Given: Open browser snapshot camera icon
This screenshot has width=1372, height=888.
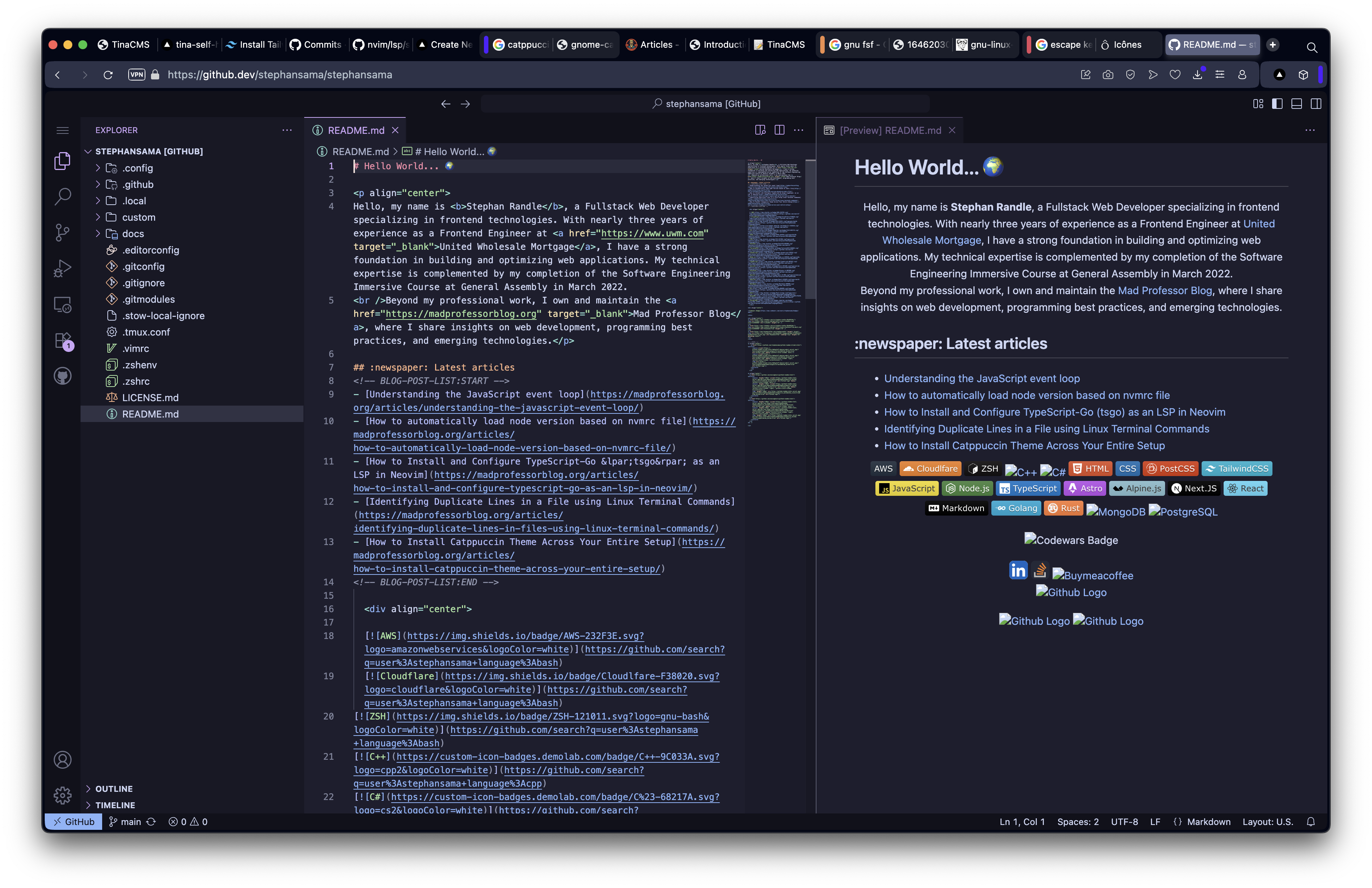Looking at the screenshot, I should 1108,74.
